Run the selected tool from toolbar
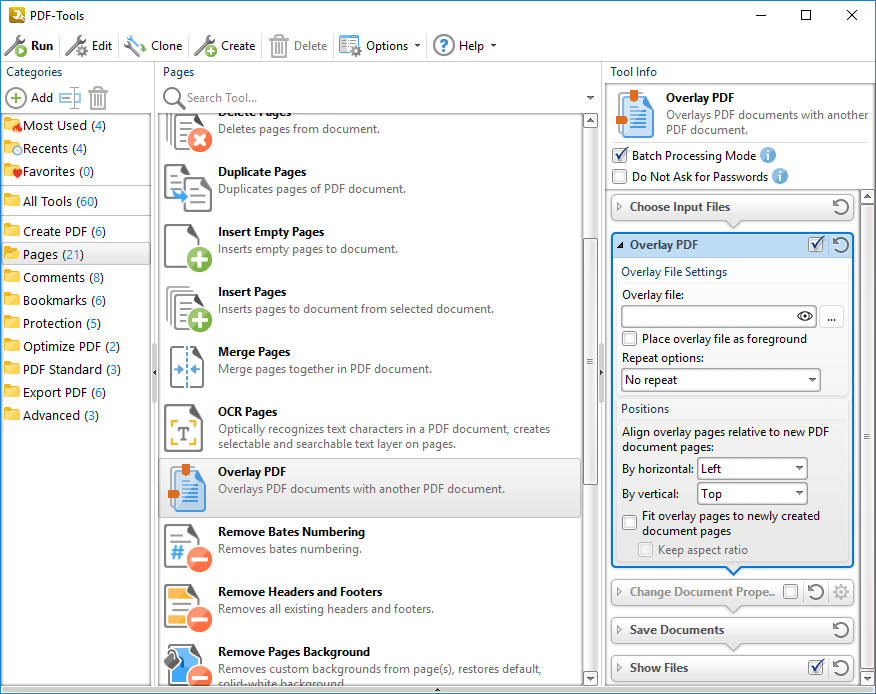 coord(29,46)
